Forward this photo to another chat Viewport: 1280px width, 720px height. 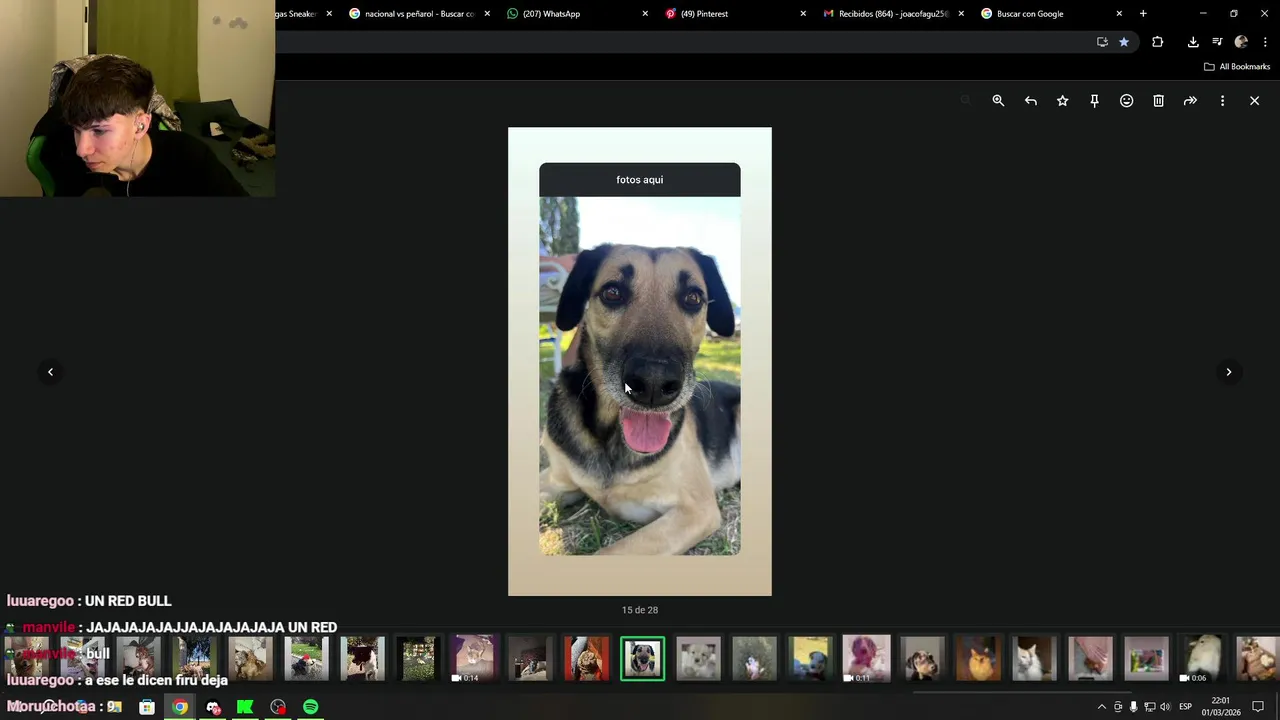point(1190,101)
